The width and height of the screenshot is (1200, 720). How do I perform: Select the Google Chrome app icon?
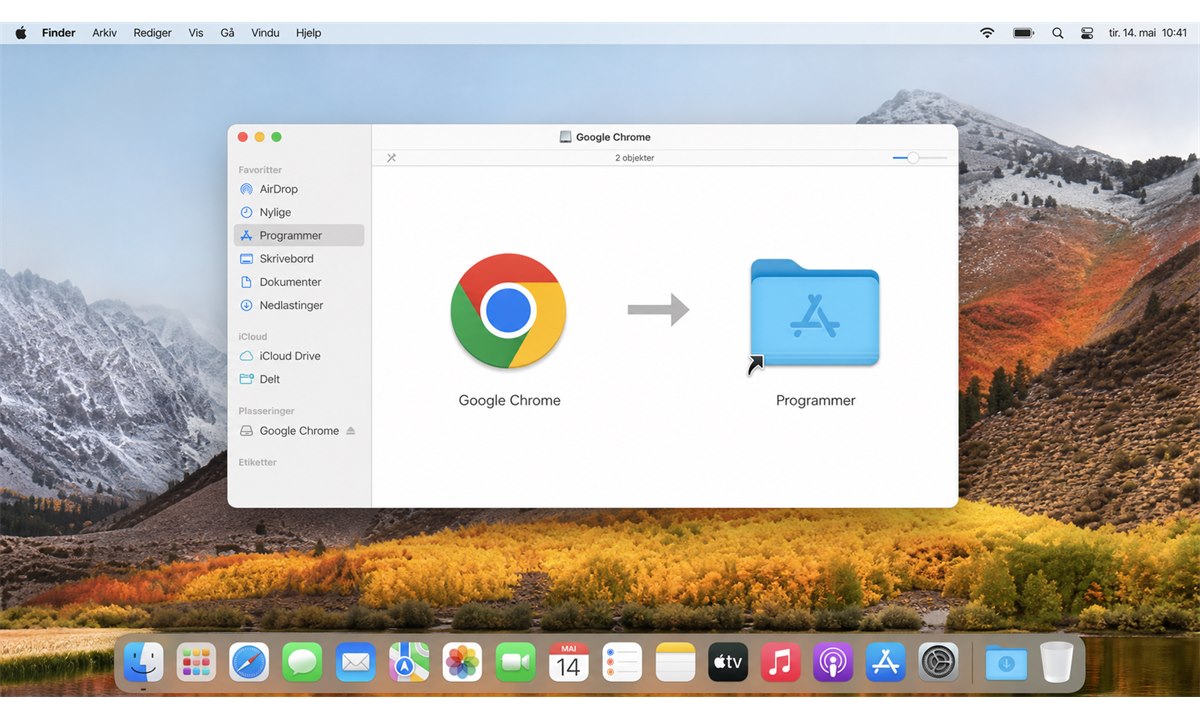tap(508, 312)
